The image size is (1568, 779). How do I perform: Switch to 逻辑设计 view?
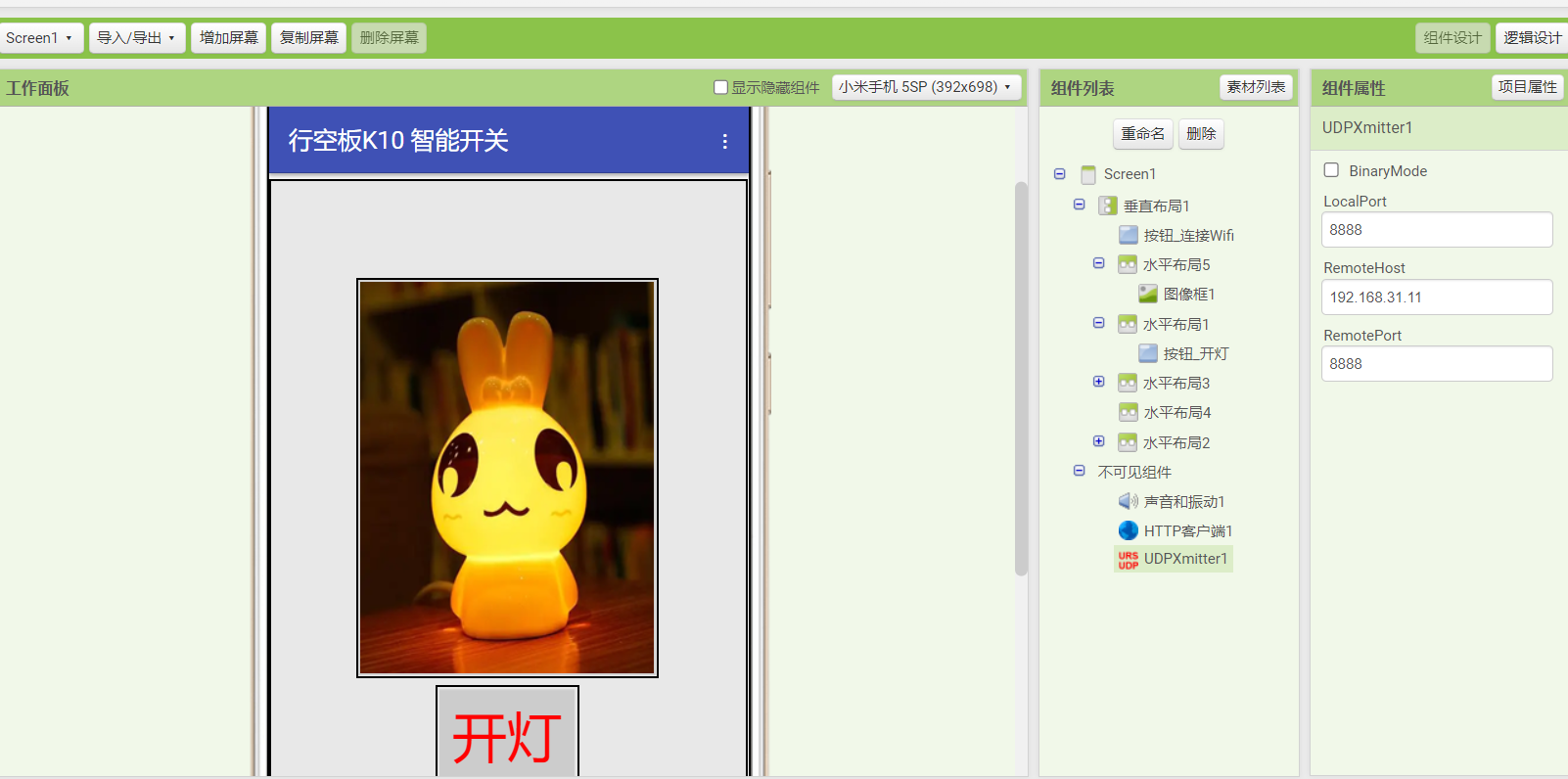click(1532, 38)
